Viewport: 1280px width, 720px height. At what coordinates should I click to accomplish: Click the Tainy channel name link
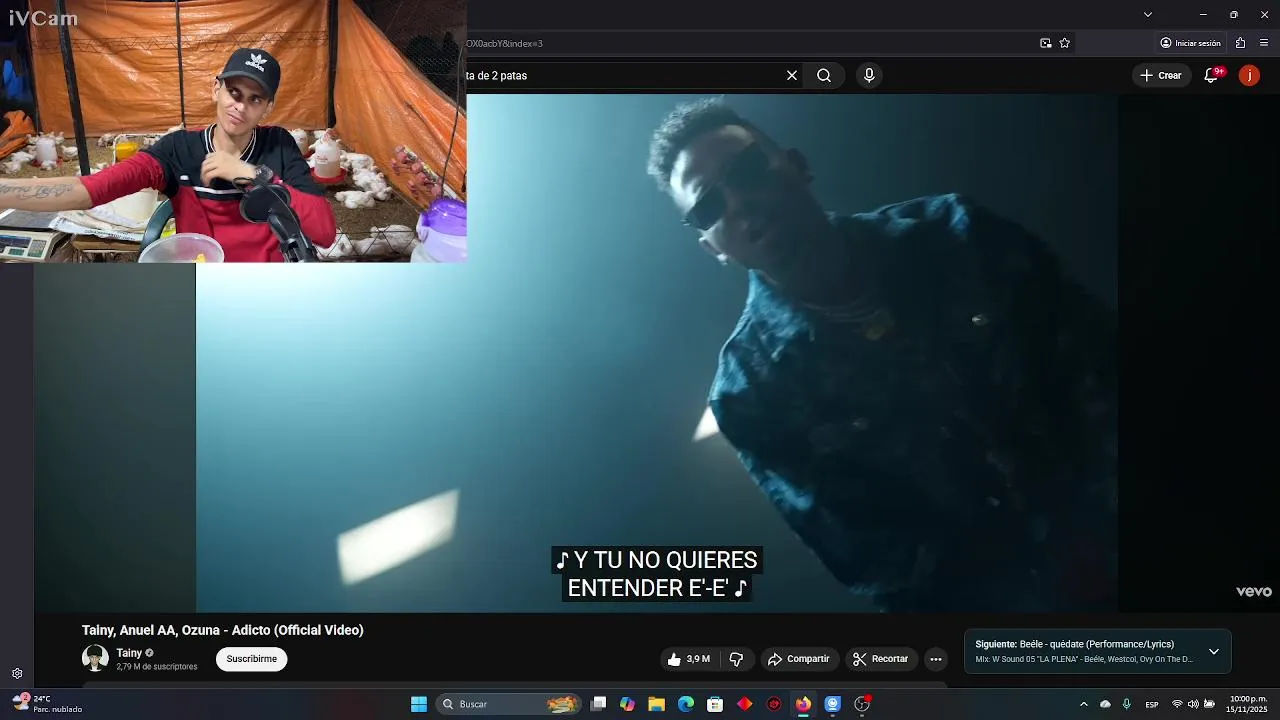129,653
